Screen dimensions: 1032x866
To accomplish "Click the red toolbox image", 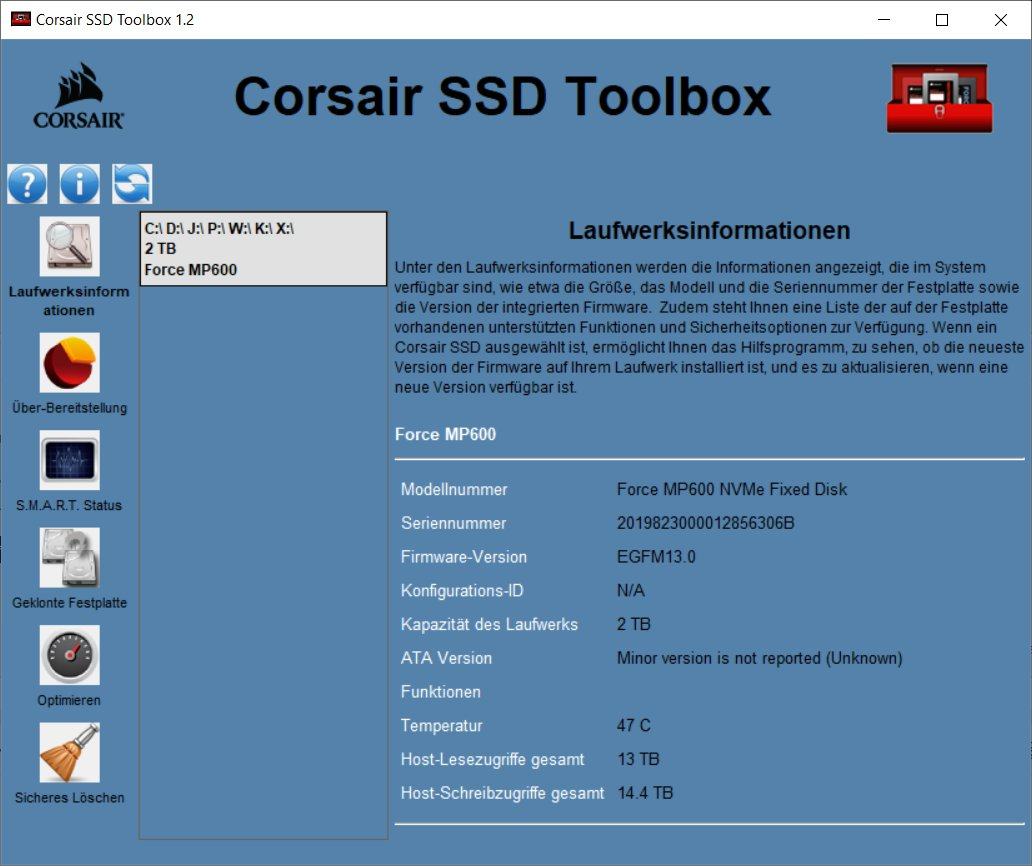I will pyautogui.click(x=939, y=98).
